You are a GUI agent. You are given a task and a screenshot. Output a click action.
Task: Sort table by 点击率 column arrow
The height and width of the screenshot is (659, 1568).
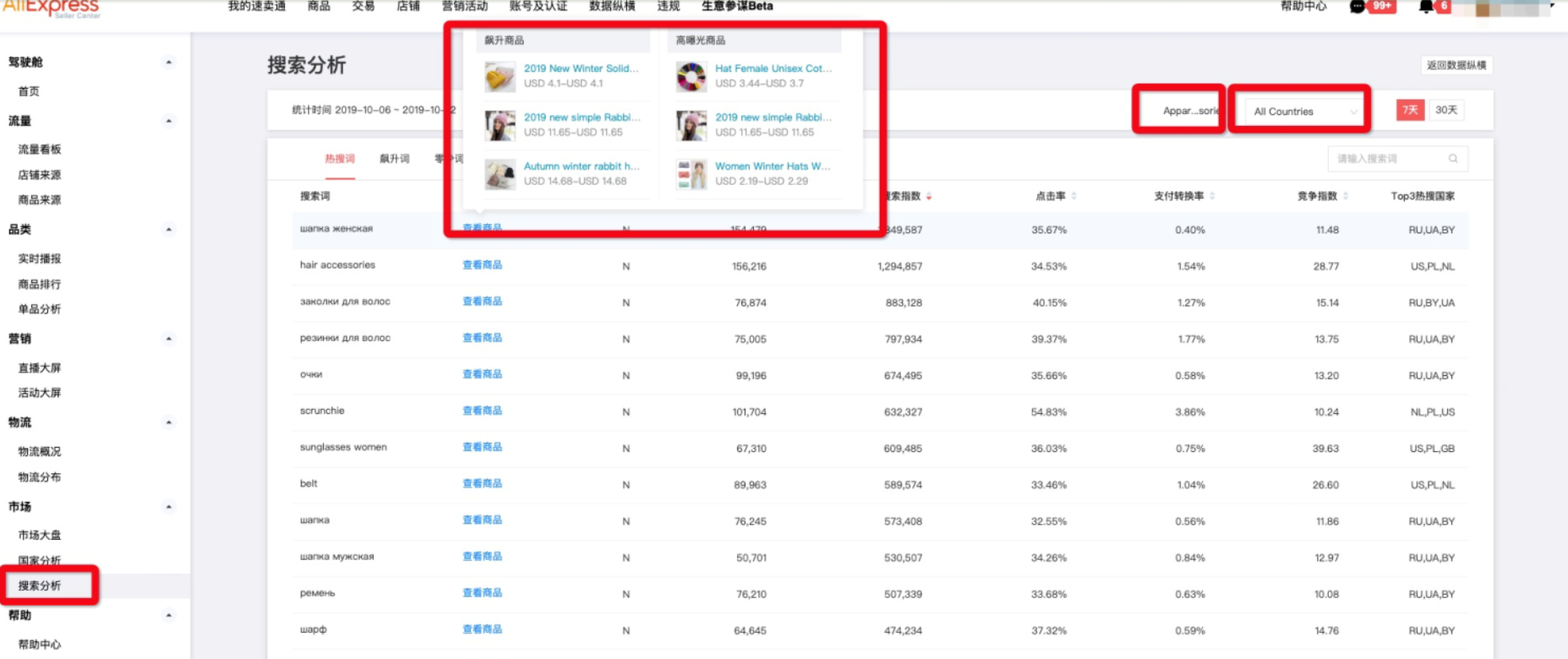pyautogui.click(x=1074, y=196)
